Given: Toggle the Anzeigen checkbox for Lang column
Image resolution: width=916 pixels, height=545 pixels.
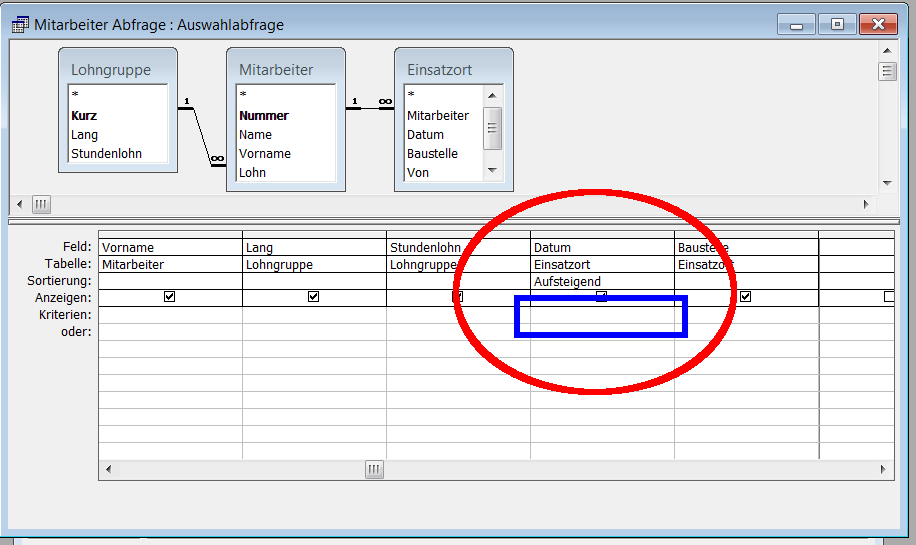Looking at the screenshot, I should (x=313, y=297).
